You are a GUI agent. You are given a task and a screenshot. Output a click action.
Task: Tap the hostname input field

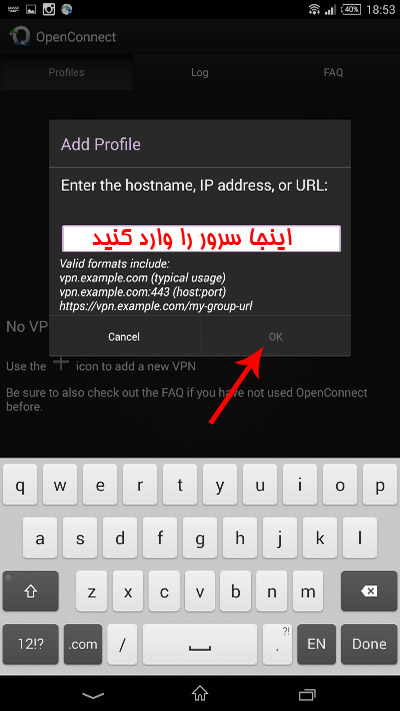tap(201, 238)
